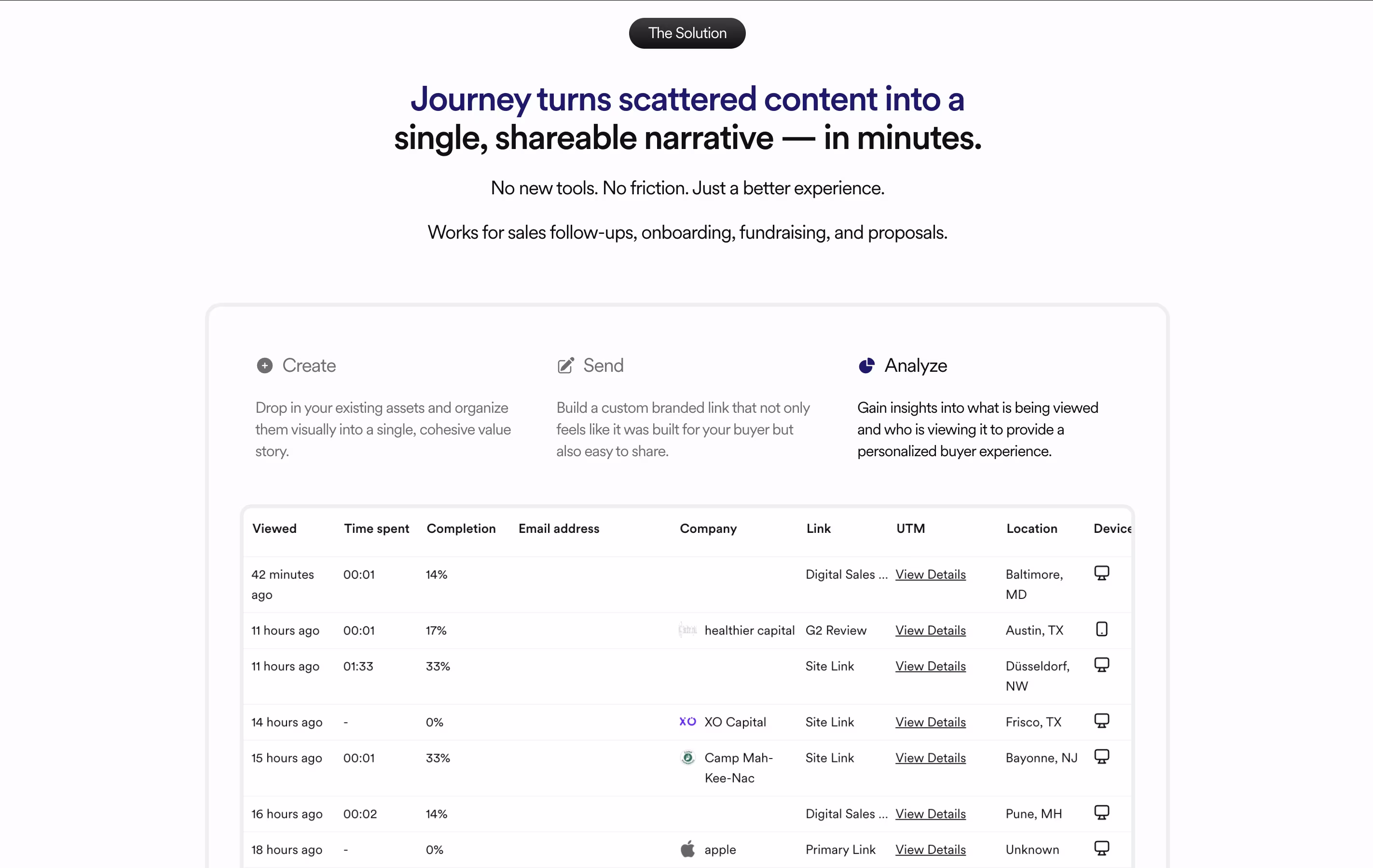Click the Send pencil icon
Viewport: 1373px width, 868px height.
click(565, 366)
